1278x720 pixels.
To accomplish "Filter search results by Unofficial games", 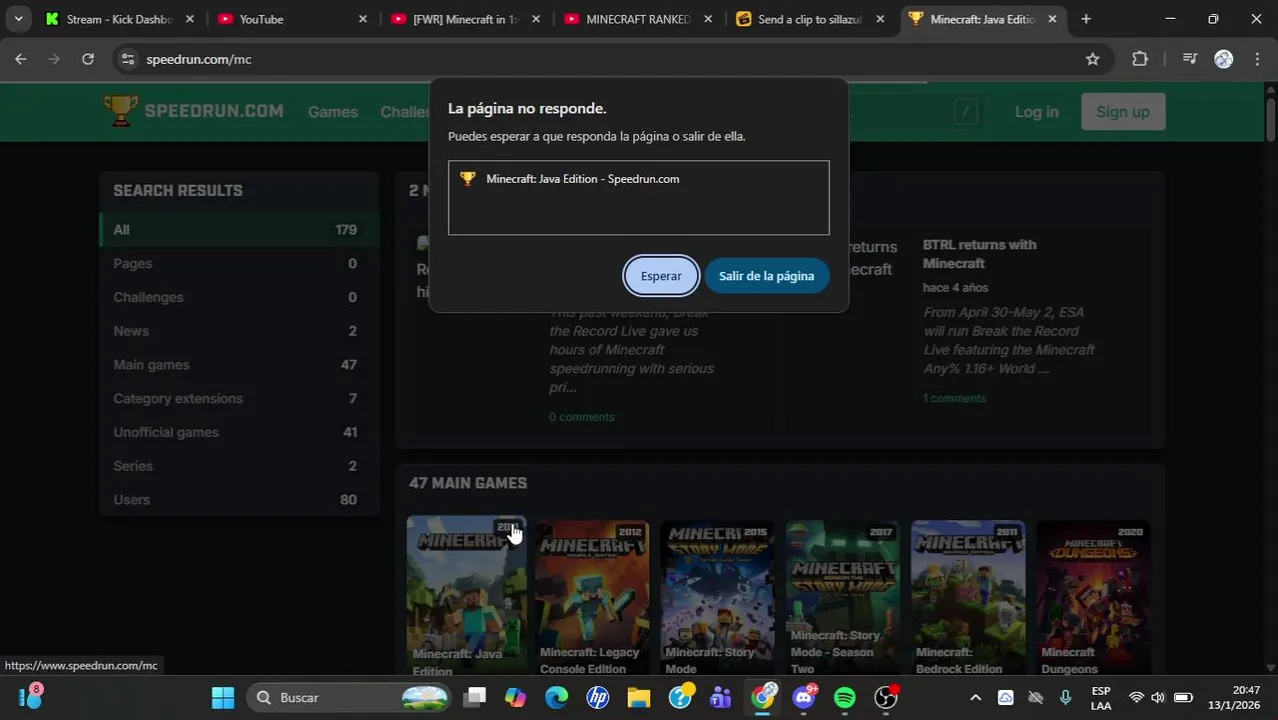I will (x=239, y=433).
